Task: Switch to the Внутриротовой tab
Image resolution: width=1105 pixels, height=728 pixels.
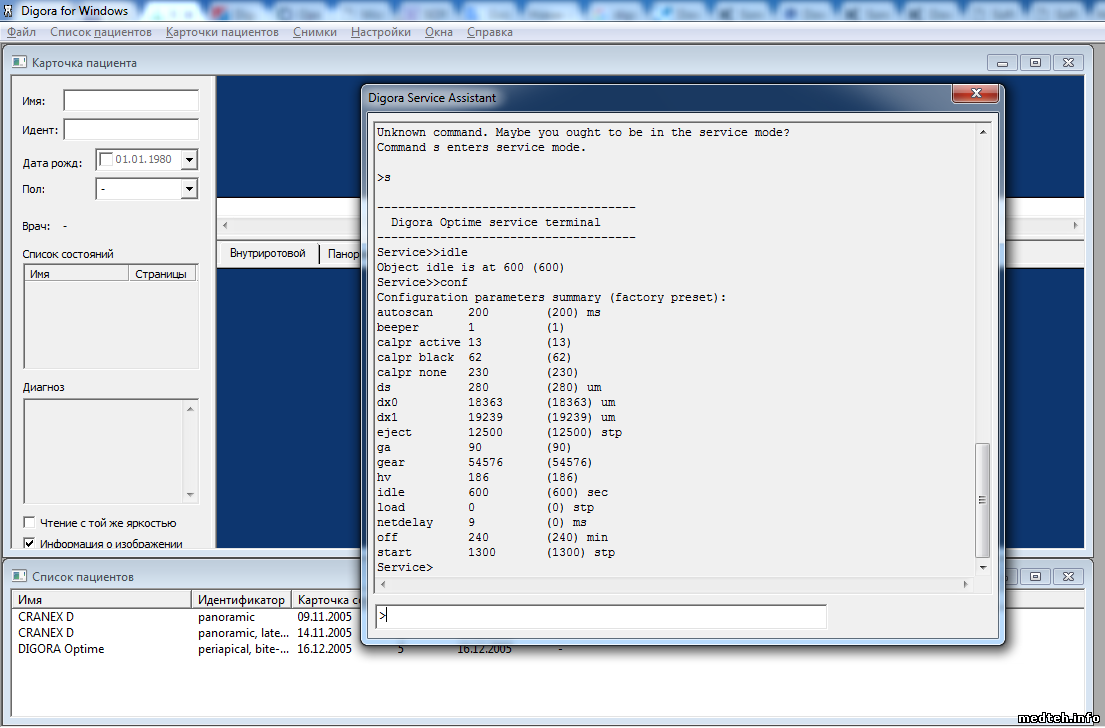Action: click(267, 253)
